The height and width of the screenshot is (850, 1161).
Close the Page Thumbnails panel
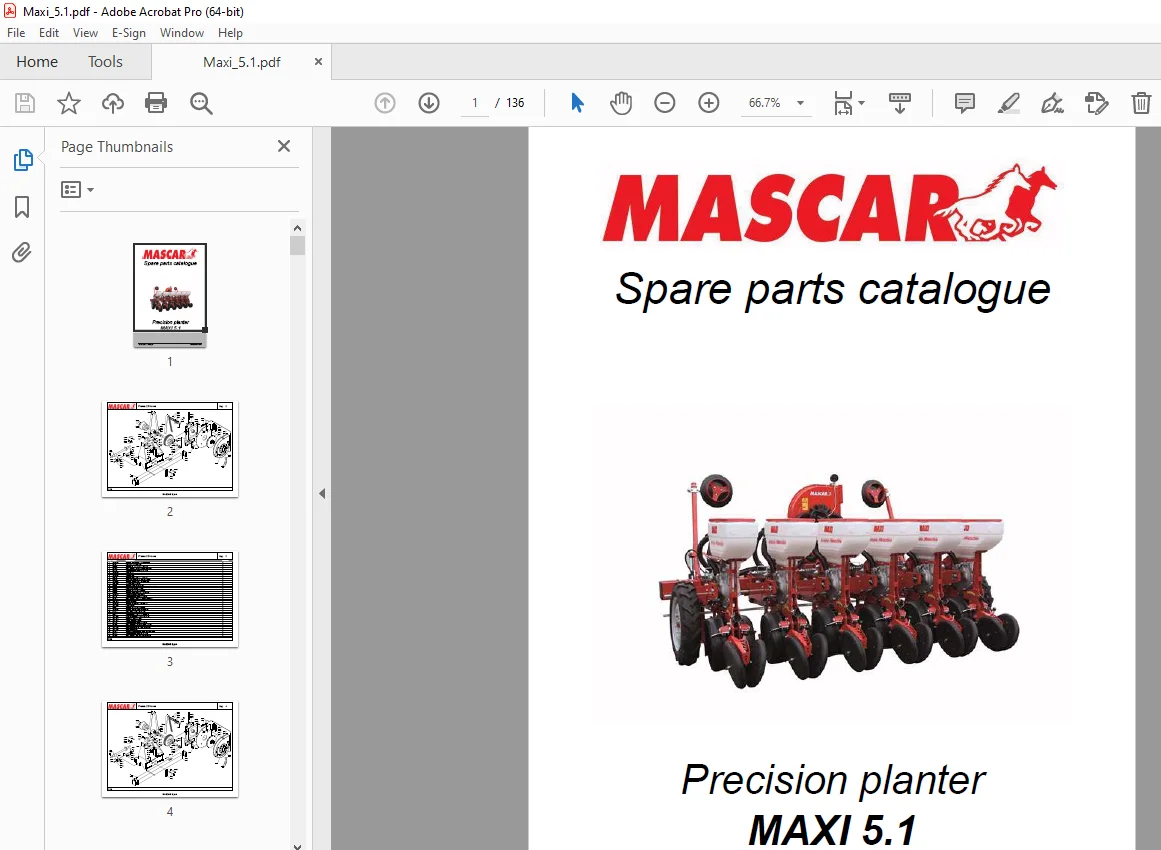pos(284,147)
